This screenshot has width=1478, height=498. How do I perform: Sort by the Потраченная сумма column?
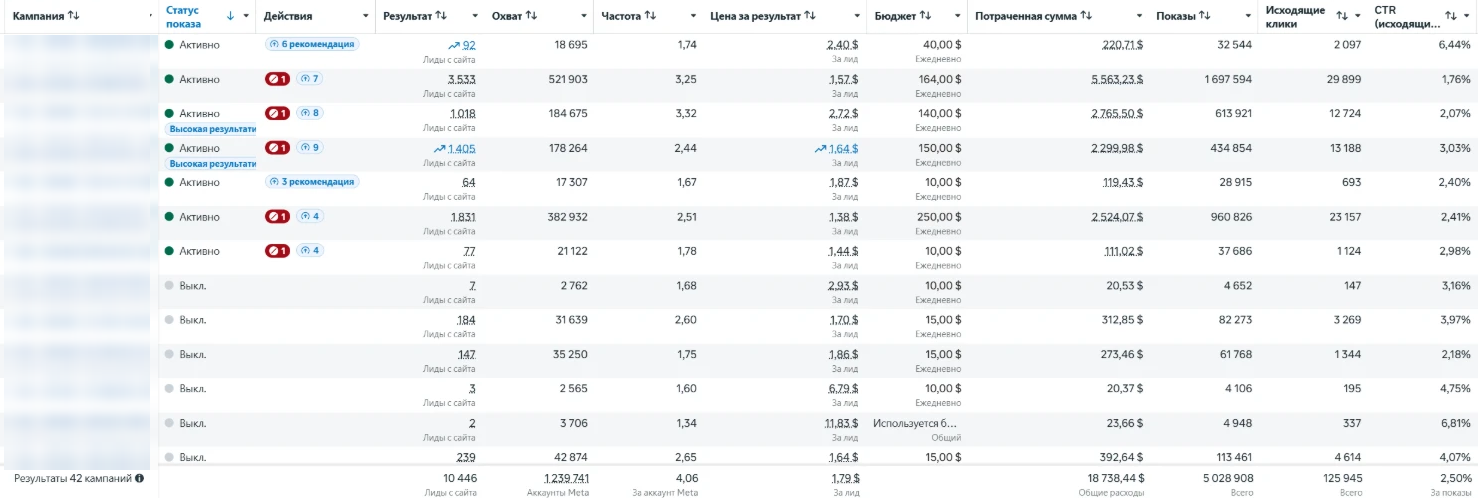1086,16
